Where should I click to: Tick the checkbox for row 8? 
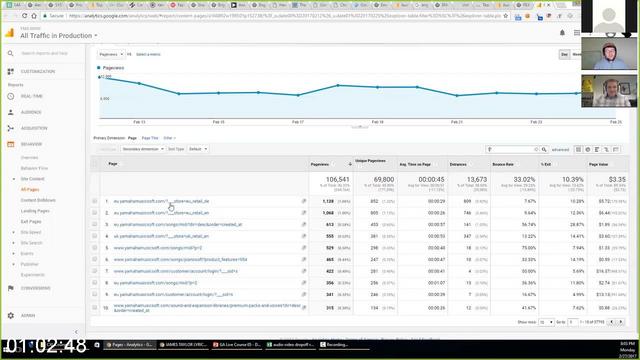point(95,282)
